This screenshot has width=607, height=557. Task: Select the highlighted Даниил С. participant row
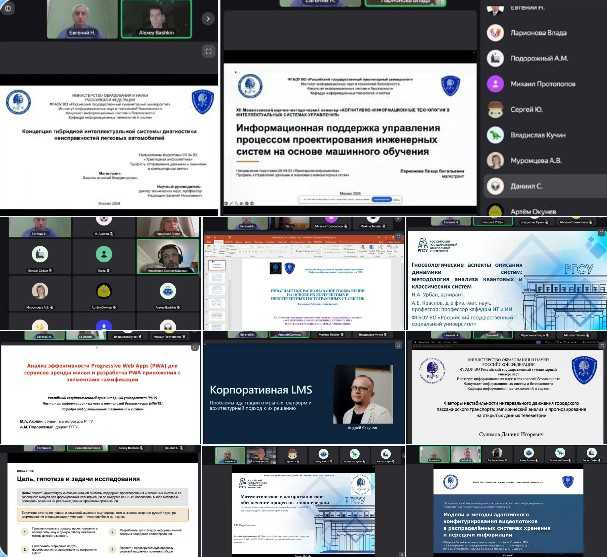545,186
